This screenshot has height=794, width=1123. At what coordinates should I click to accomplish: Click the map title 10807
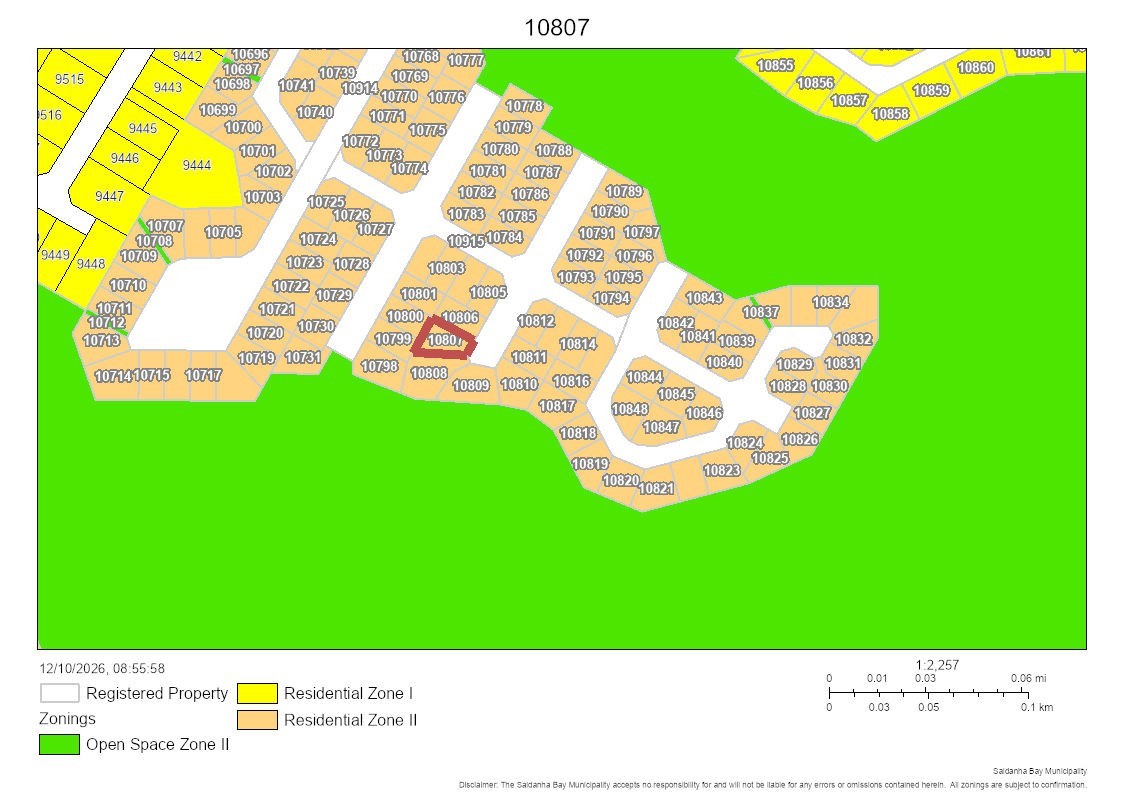(x=556, y=27)
